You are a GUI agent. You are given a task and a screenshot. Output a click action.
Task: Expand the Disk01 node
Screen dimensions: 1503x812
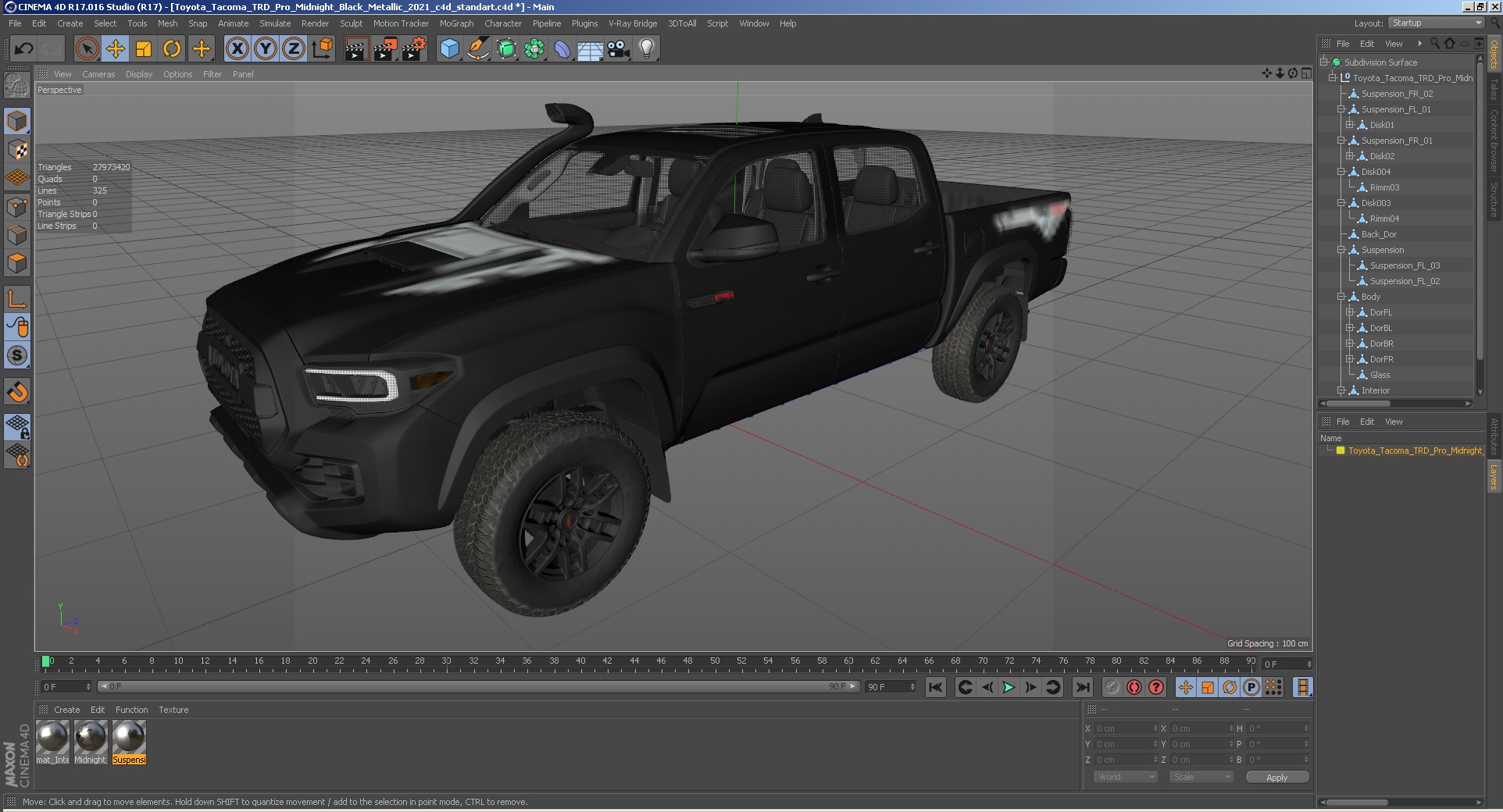[x=1350, y=125]
